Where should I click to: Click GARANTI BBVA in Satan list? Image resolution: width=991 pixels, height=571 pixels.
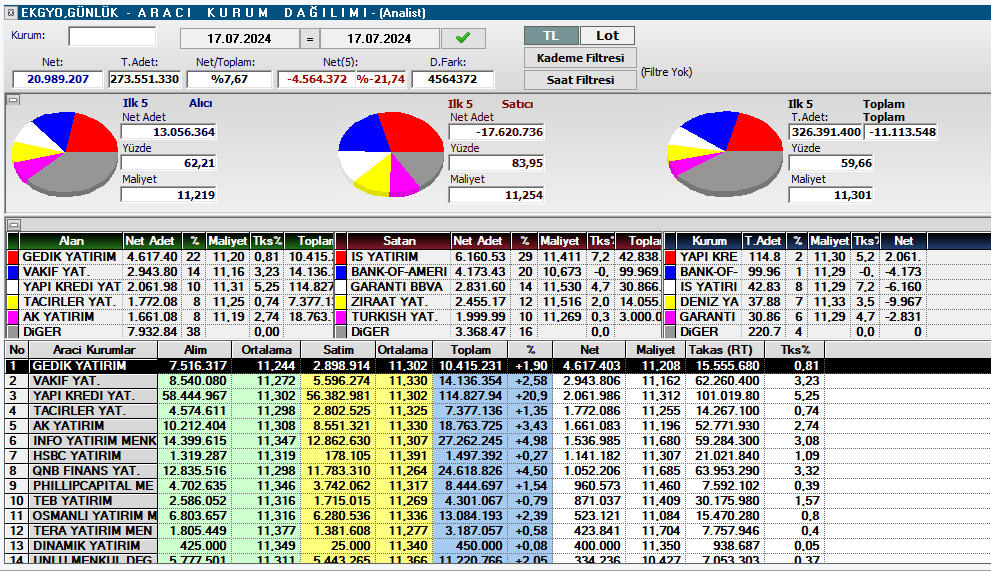(396, 286)
